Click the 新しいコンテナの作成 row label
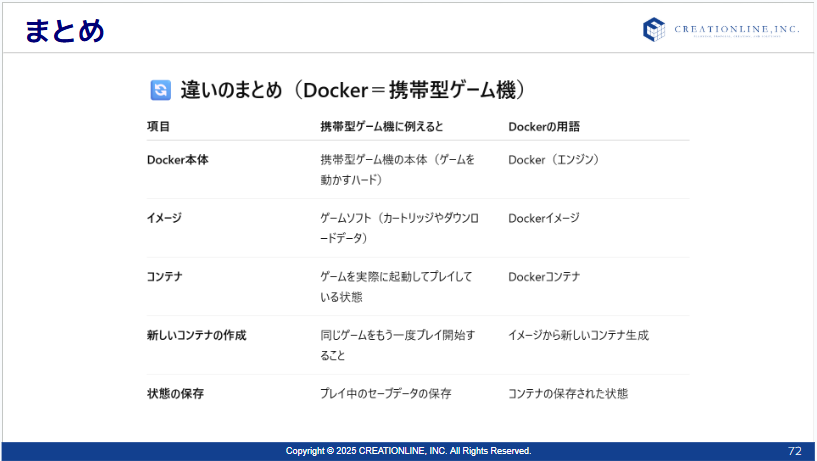The height and width of the screenshot is (461, 817). [196, 335]
